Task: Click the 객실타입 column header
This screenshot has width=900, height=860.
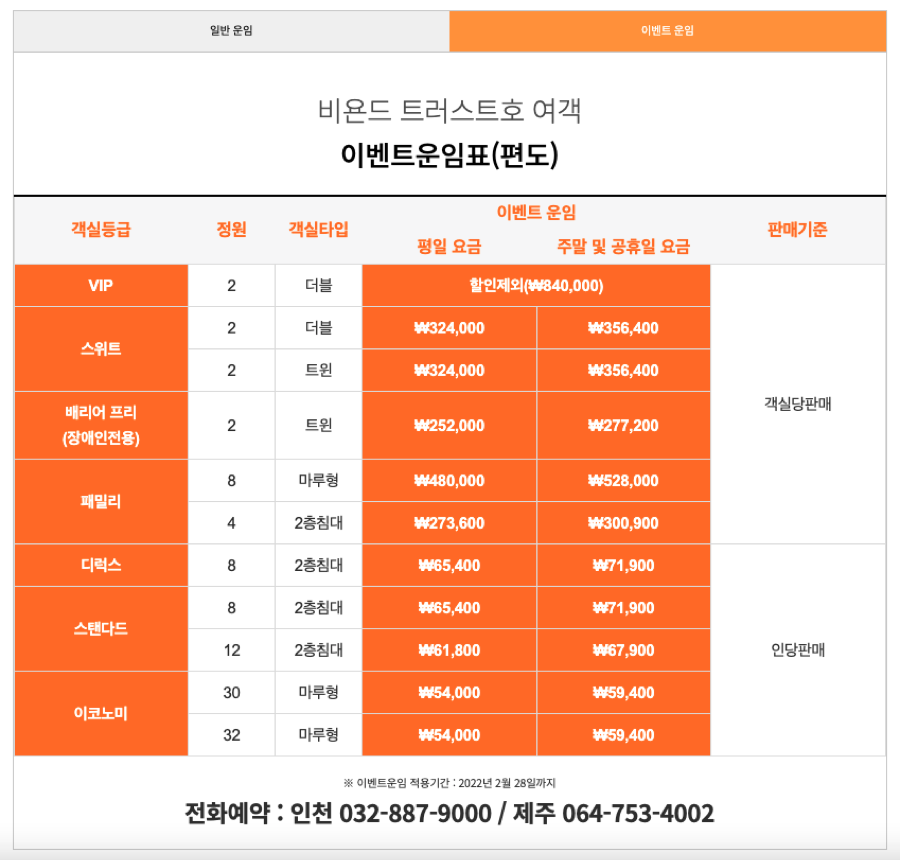Action: pos(319,230)
